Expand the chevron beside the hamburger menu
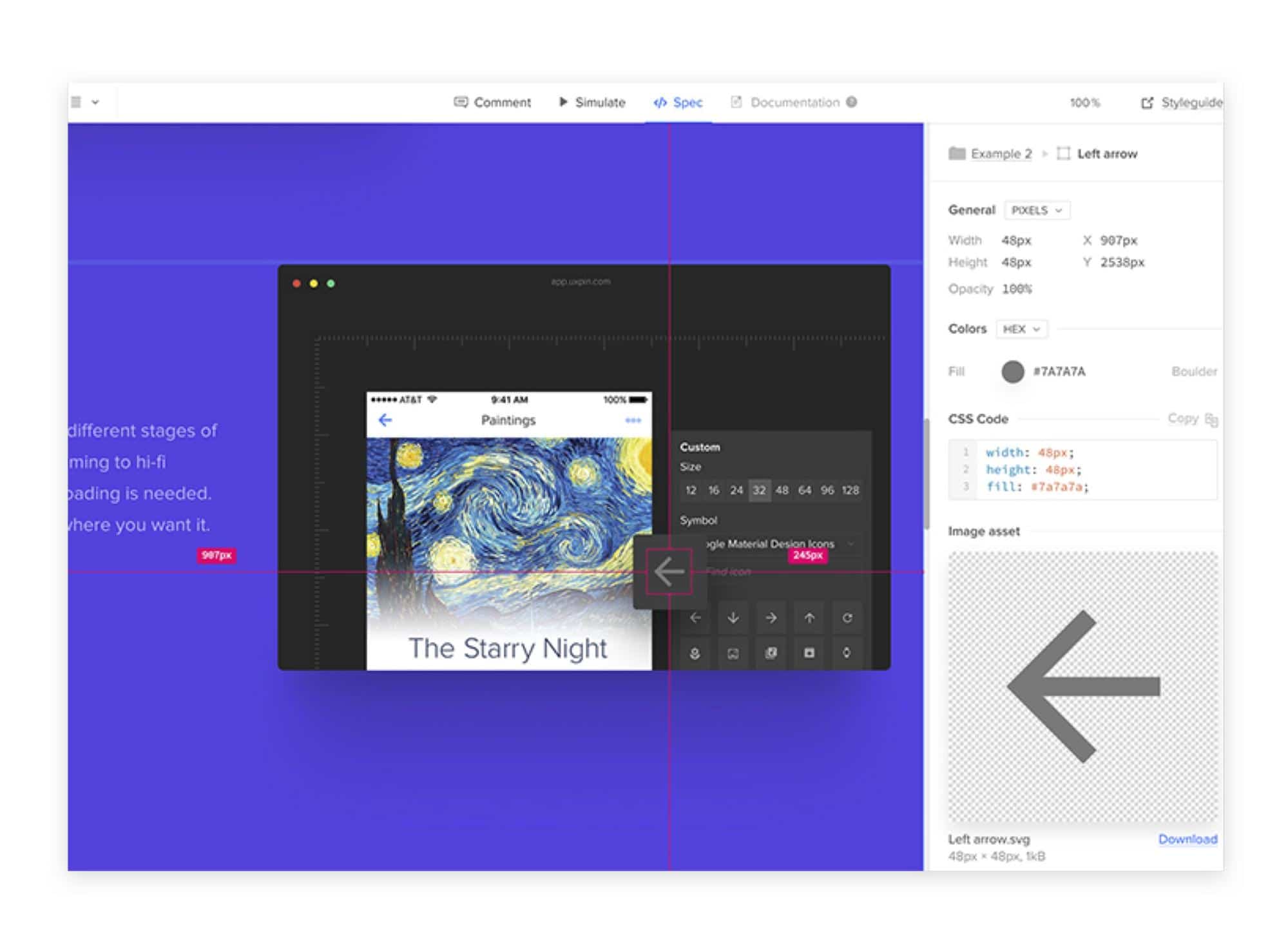Viewport: 1288px width, 950px height. pos(95,102)
